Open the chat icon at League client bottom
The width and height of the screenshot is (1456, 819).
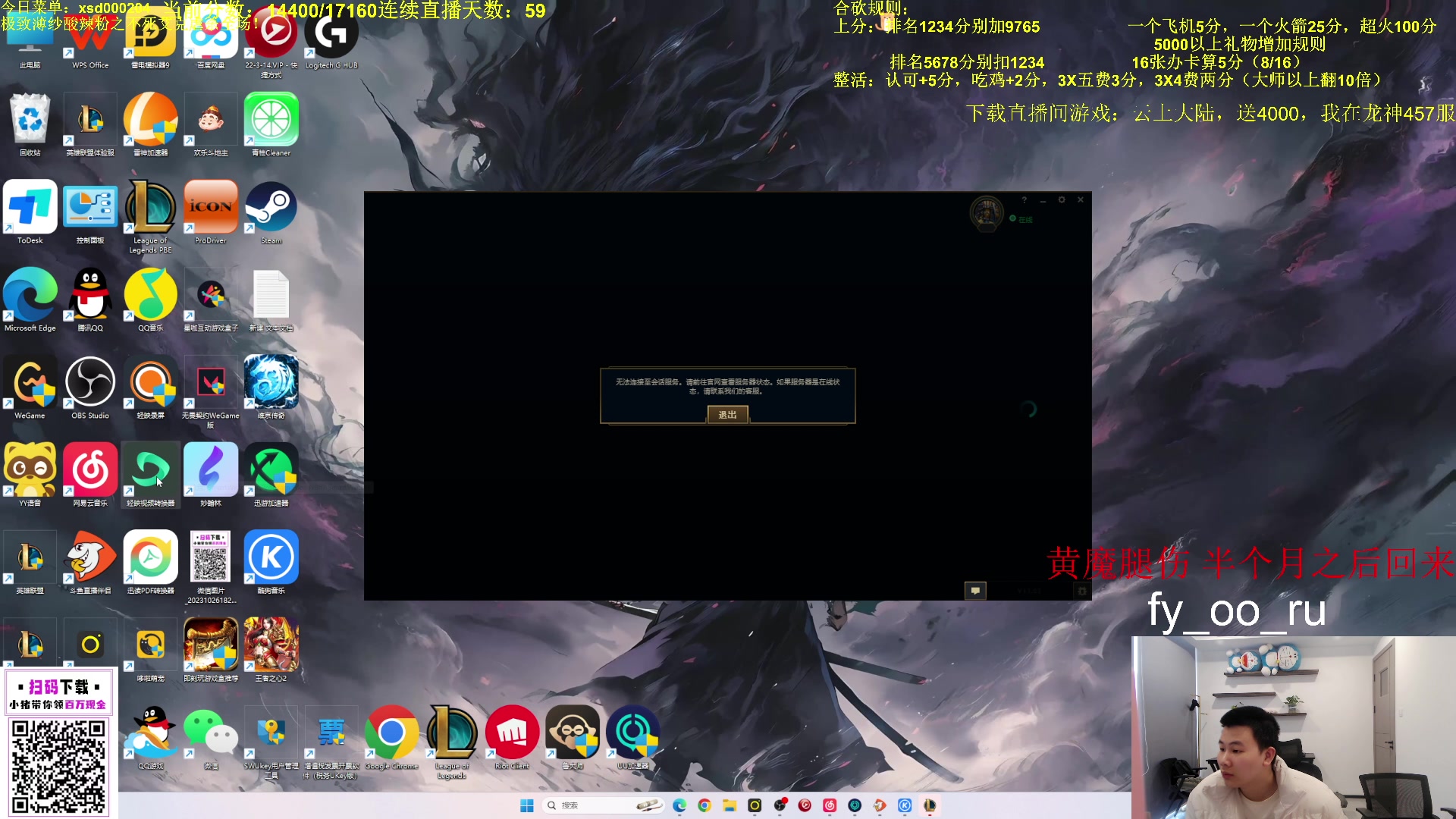(x=975, y=590)
